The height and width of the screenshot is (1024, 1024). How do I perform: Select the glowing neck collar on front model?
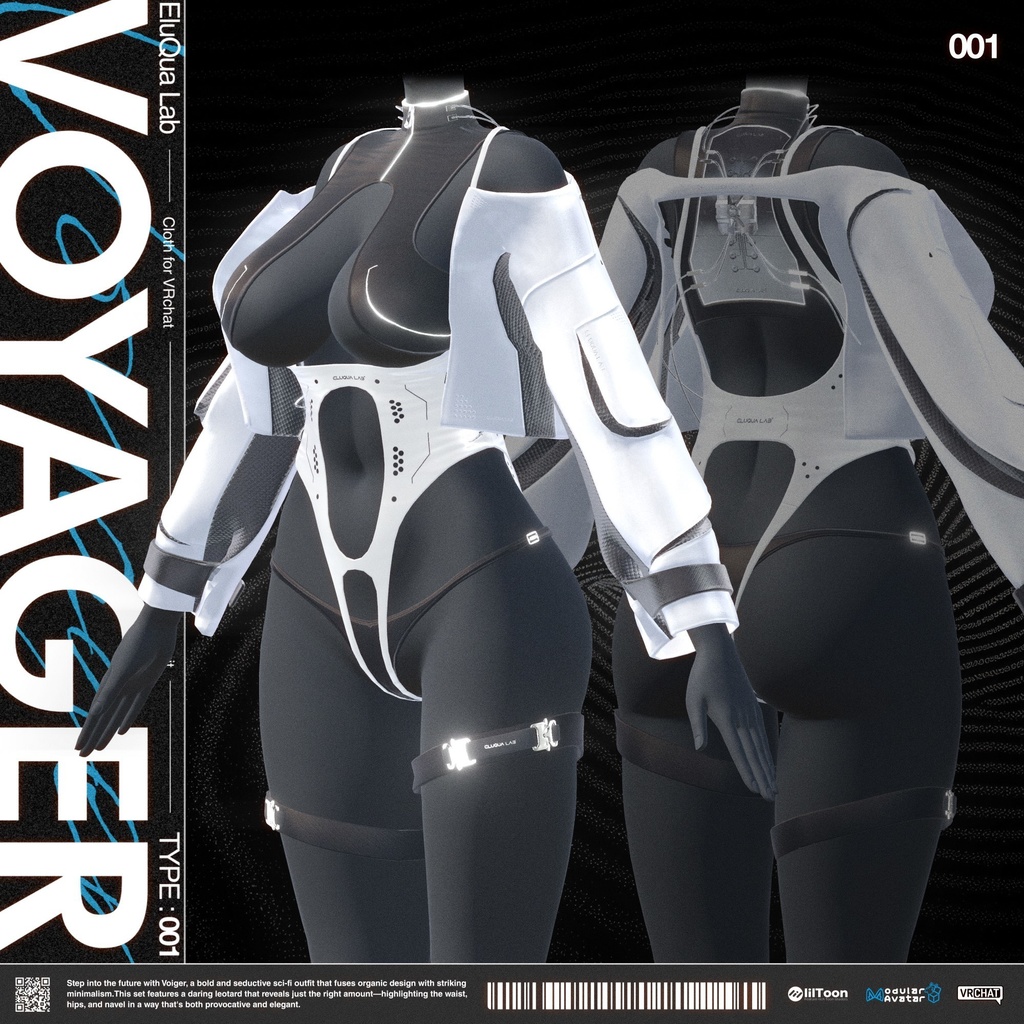click(437, 104)
